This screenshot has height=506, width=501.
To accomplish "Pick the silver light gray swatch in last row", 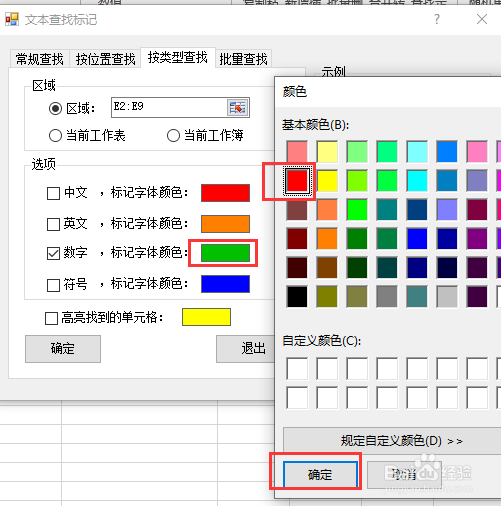I will pyautogui.click(x=447, y=297).
